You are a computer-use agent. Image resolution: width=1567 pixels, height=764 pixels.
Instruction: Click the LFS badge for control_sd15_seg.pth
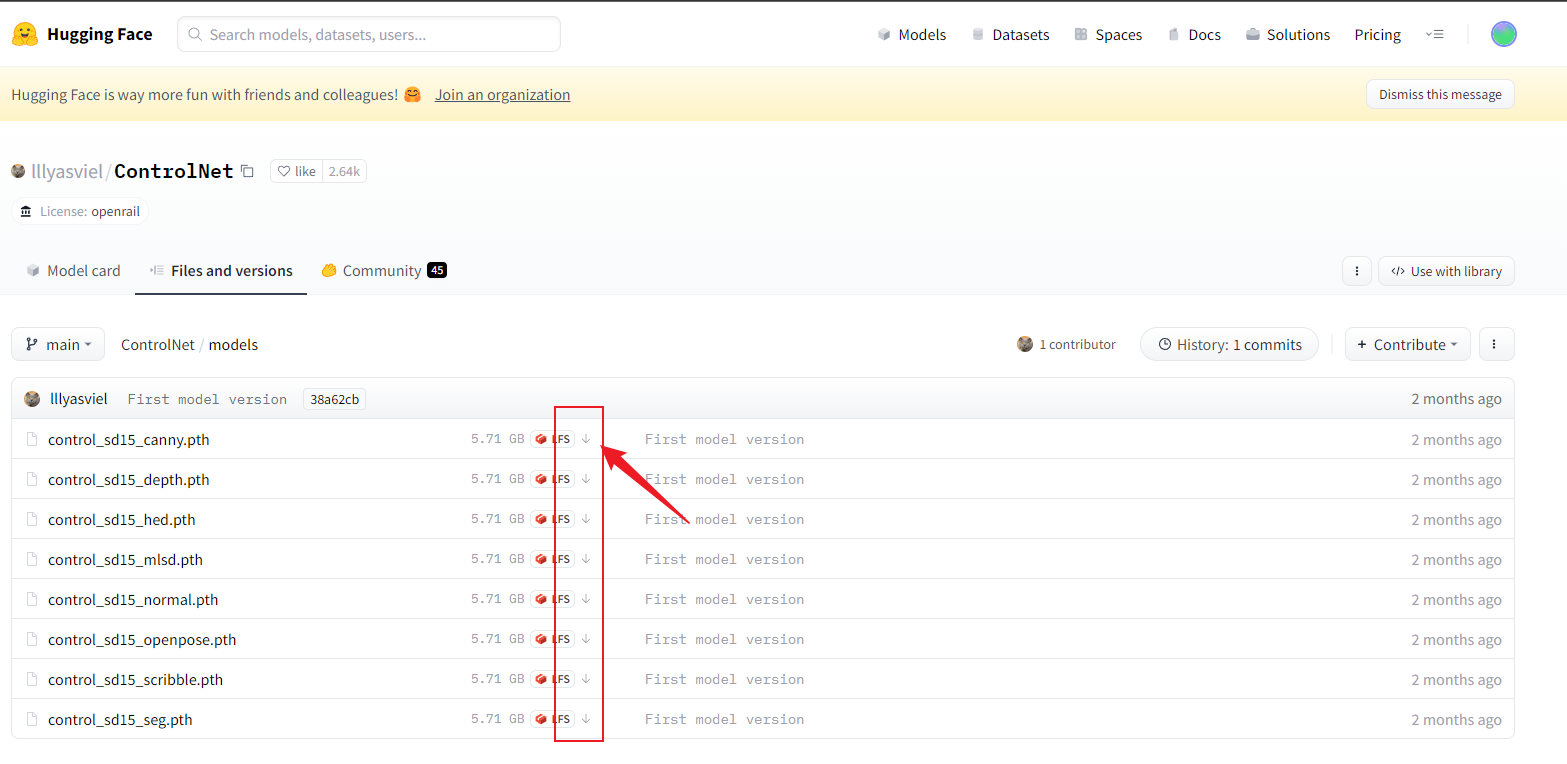point(553,719)
